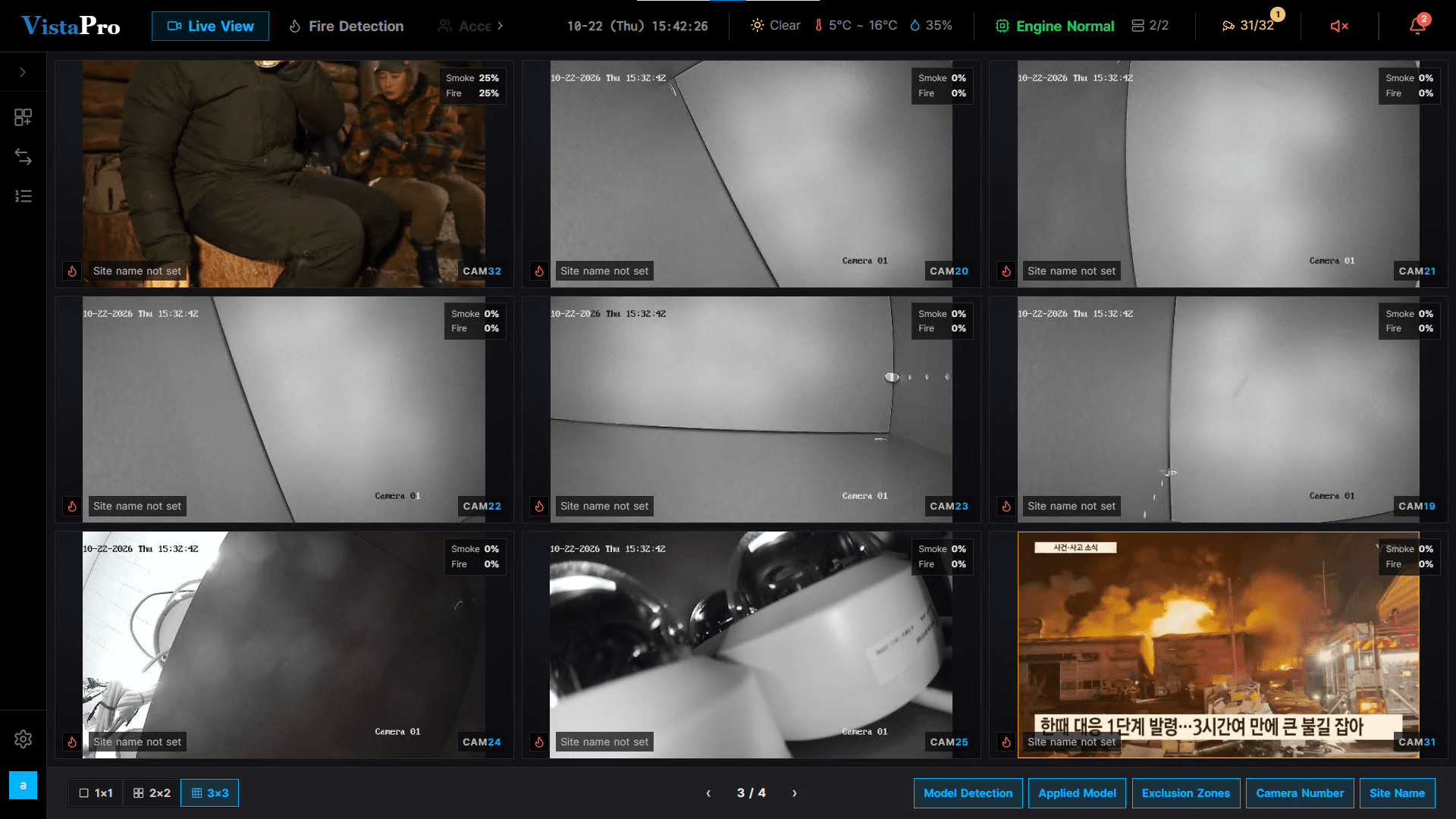The height and width of the screenshot is (819, 1456).
Task: Click the fire icon on CAM23 tile
Action: click(539, 506)
